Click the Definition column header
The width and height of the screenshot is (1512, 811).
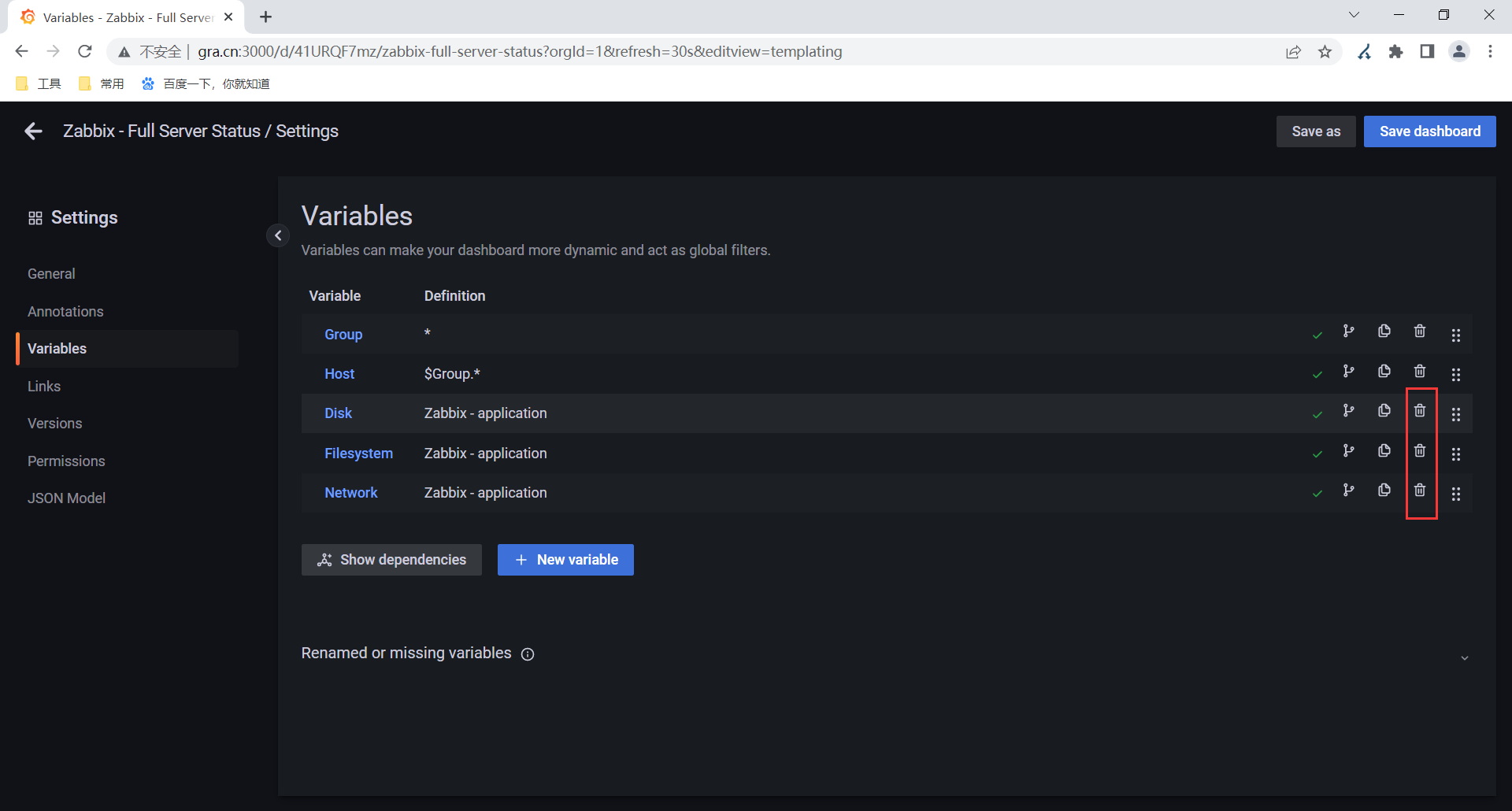click(454, 296)
